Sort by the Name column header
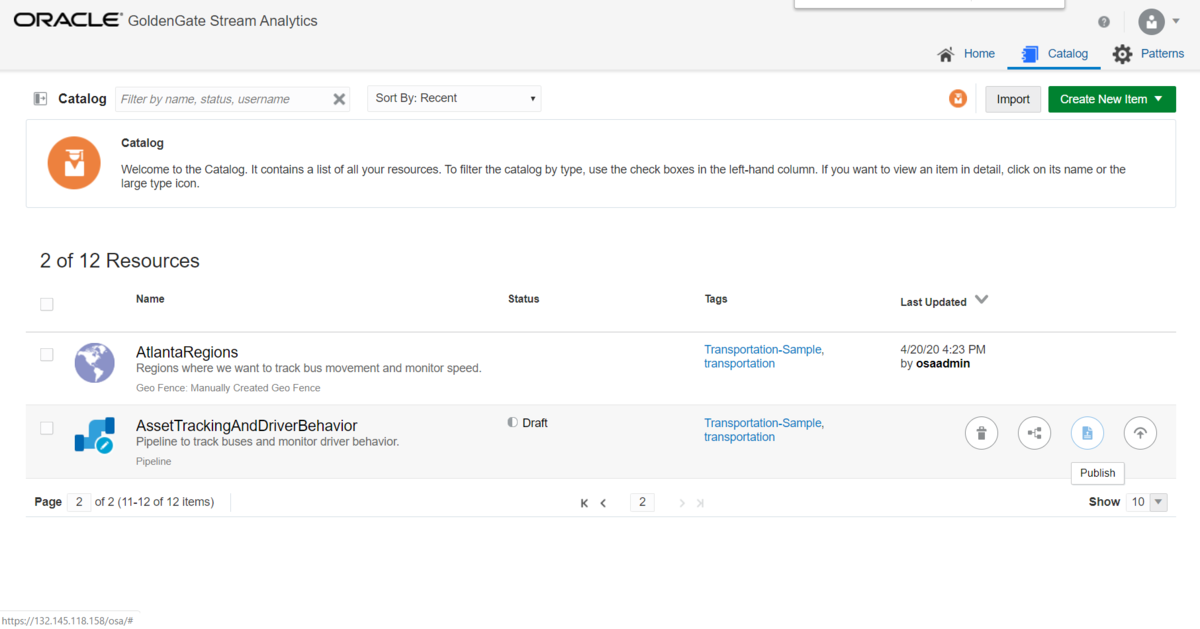This screenshot has height=629, width=1200. point(150,299)
